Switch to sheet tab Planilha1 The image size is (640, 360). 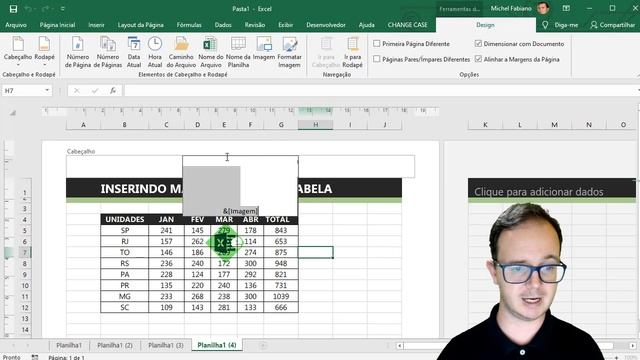click(69, 345)
